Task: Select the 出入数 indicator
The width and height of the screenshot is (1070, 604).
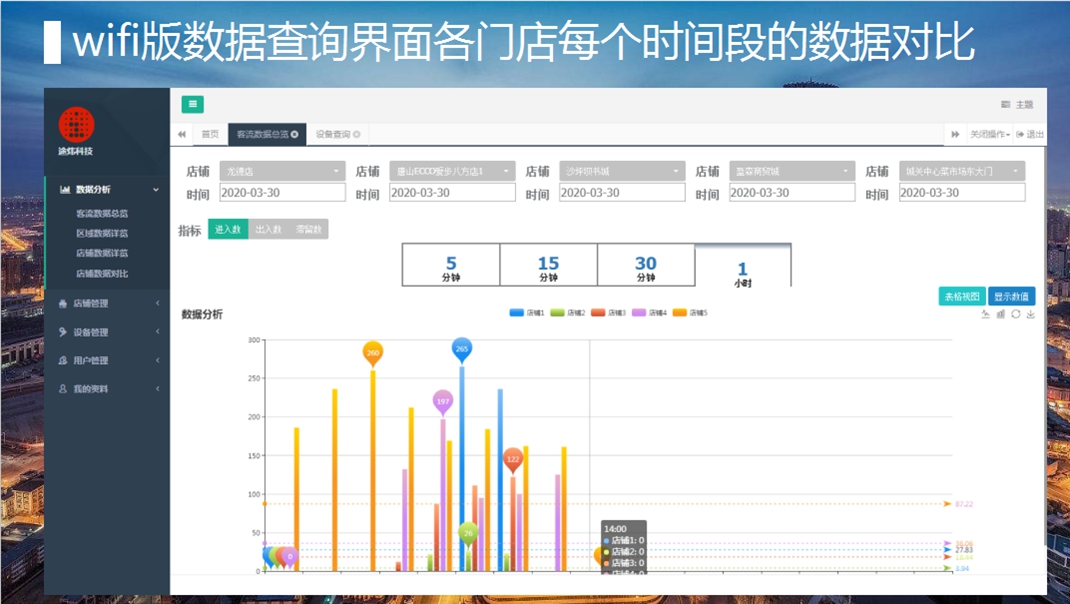Action: pos(268,229)
